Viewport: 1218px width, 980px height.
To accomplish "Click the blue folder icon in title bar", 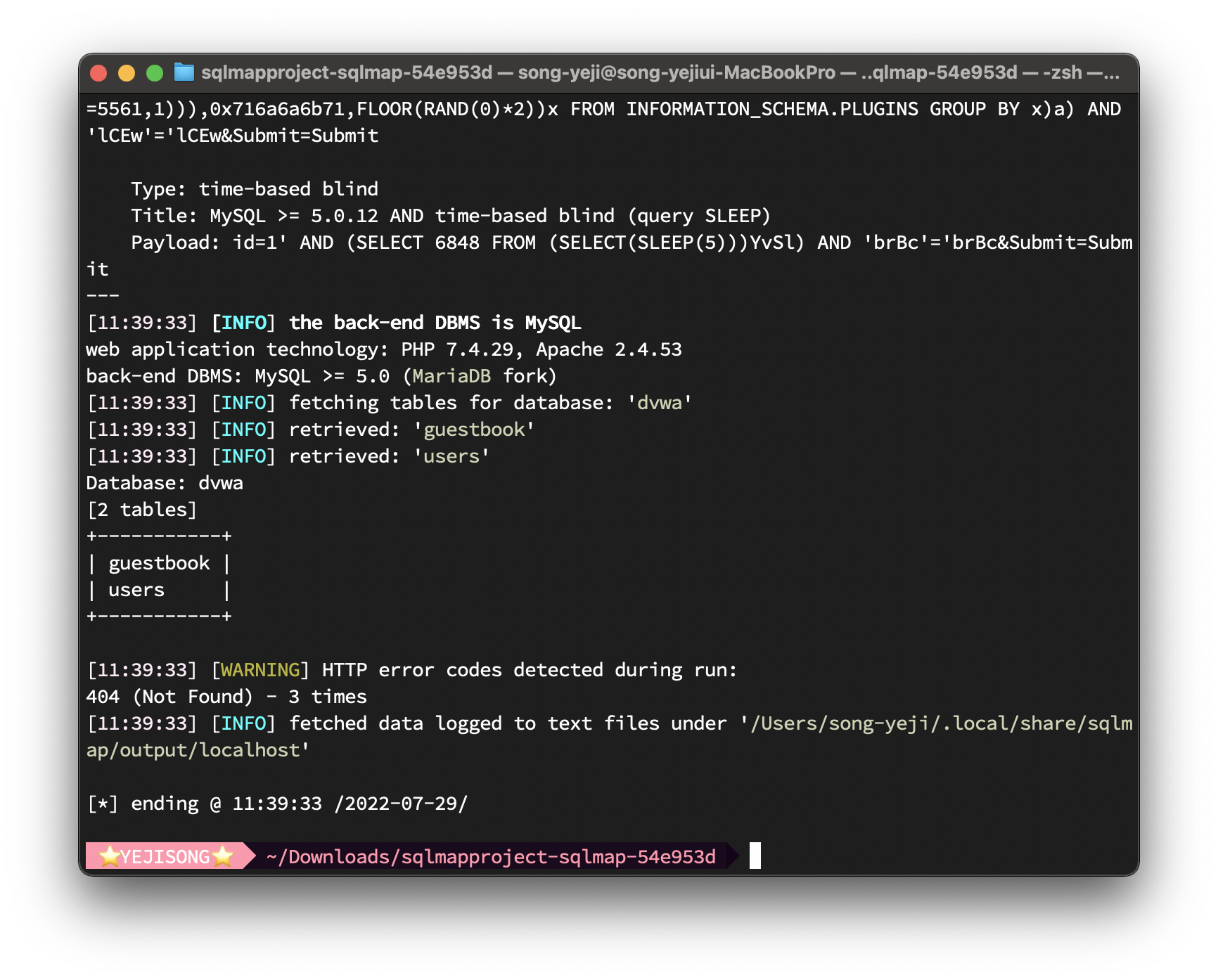I will click(184, 72).
